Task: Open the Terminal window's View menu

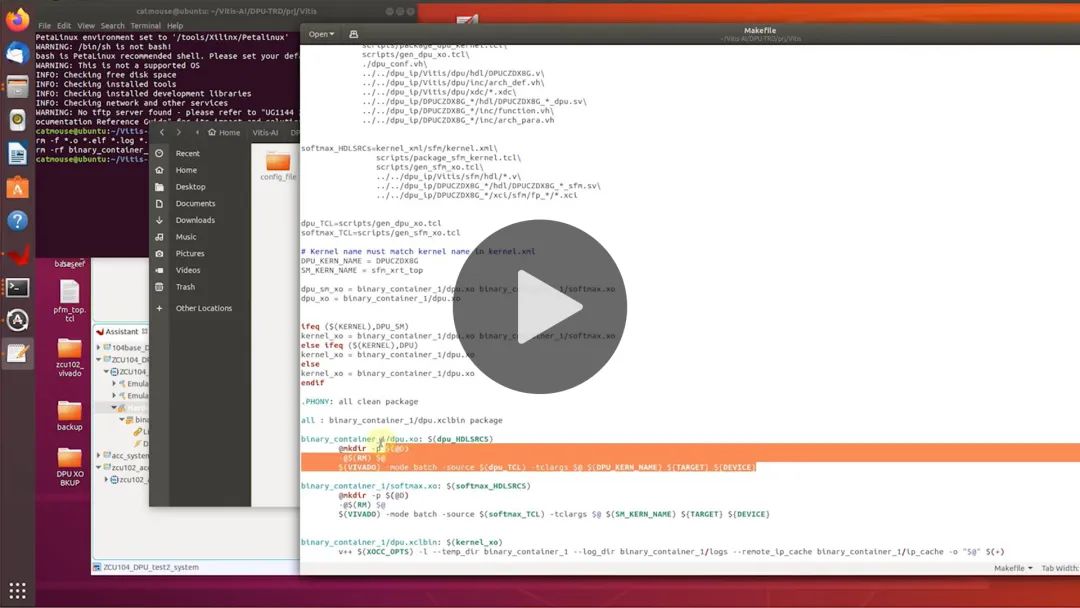Action: click(x=86, y=25)
